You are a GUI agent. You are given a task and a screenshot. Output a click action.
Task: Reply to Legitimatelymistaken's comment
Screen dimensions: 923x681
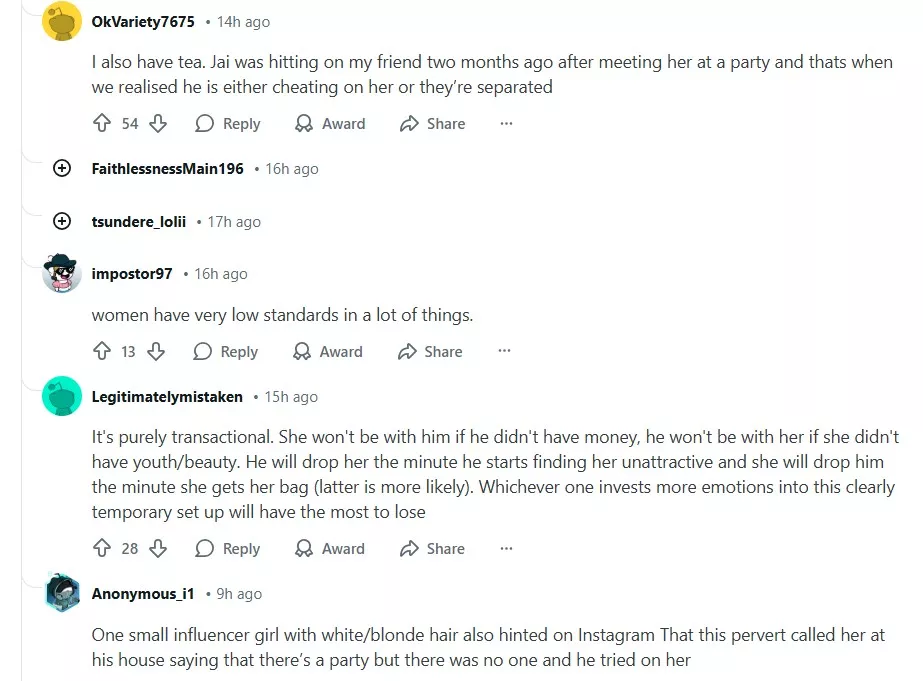click(228, 549)
